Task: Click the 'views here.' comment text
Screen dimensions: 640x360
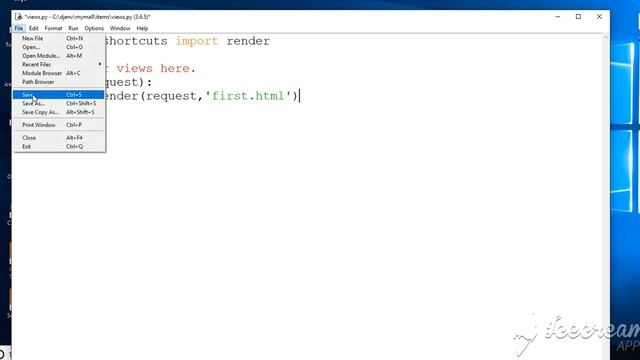Action: point(156,68)
